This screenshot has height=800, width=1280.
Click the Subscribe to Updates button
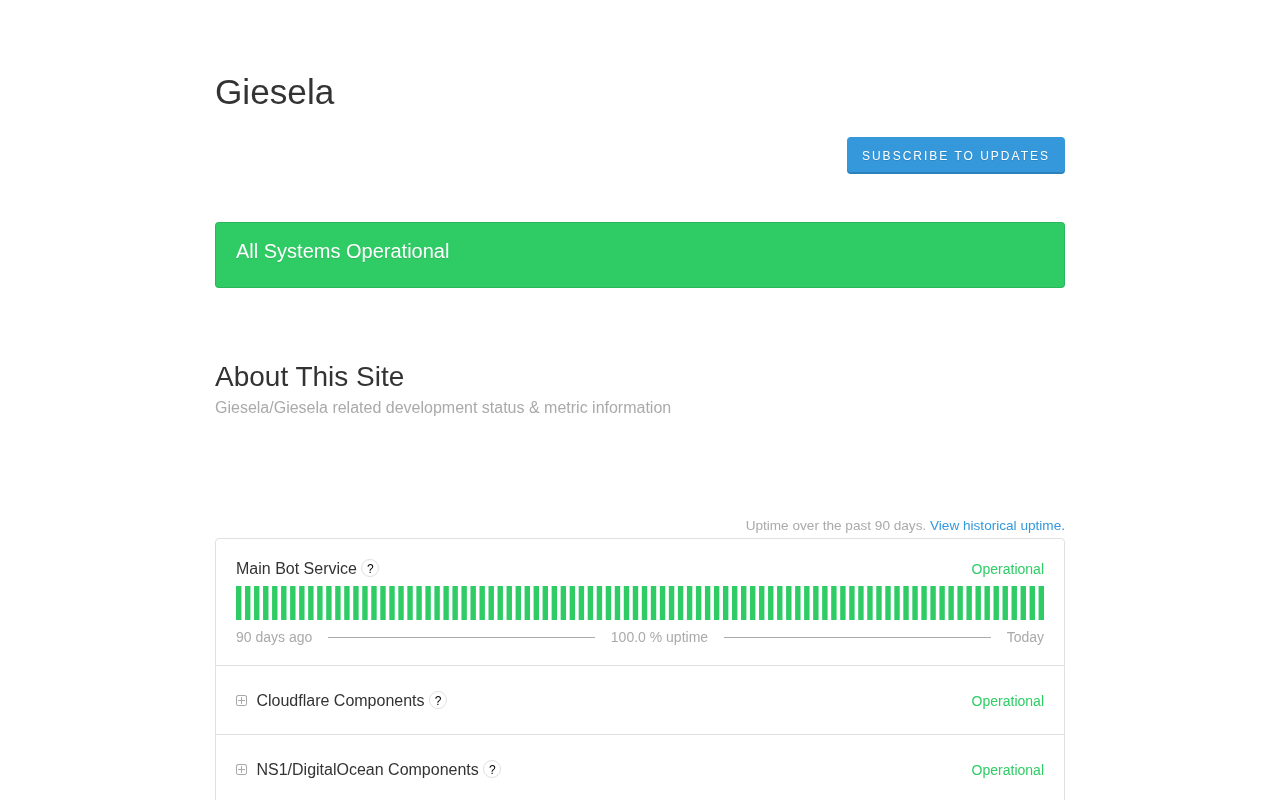point(955,155)
